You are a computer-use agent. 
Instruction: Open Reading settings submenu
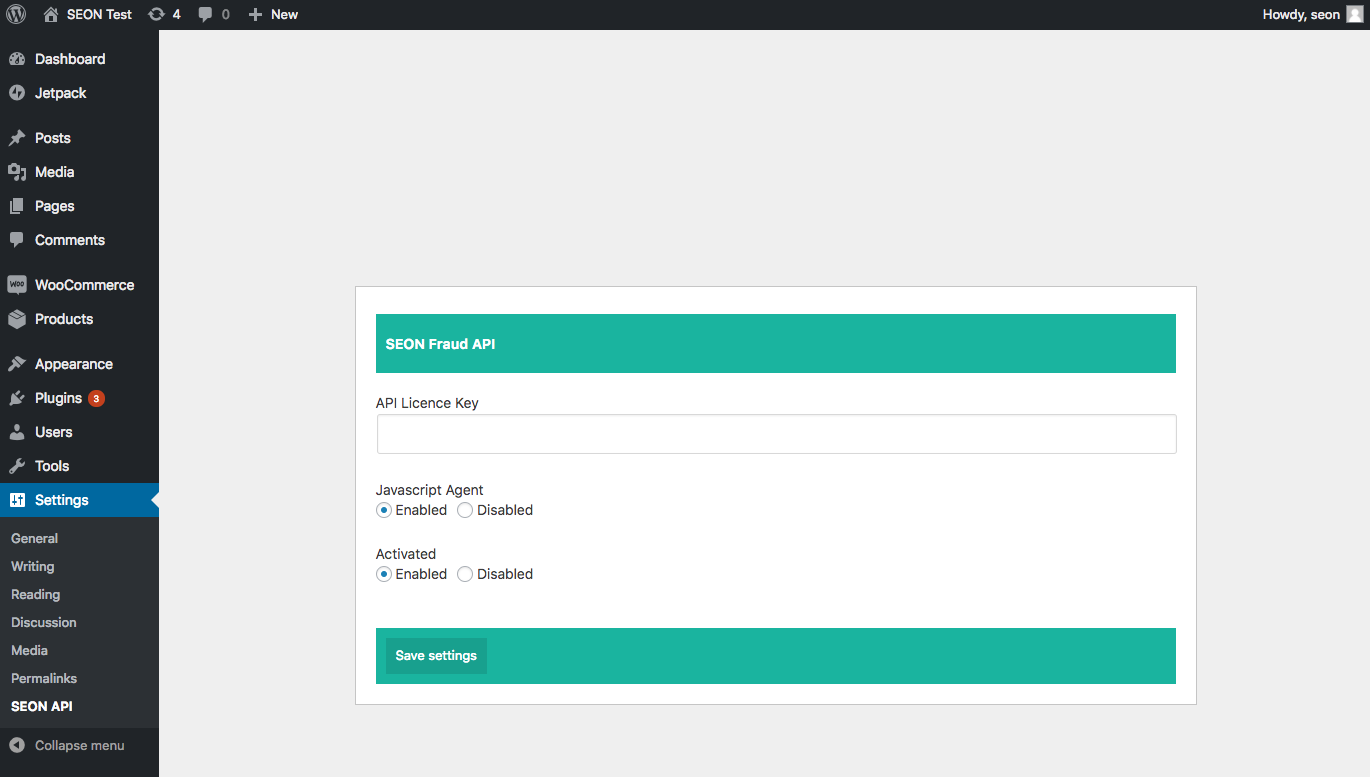(36, 594)
